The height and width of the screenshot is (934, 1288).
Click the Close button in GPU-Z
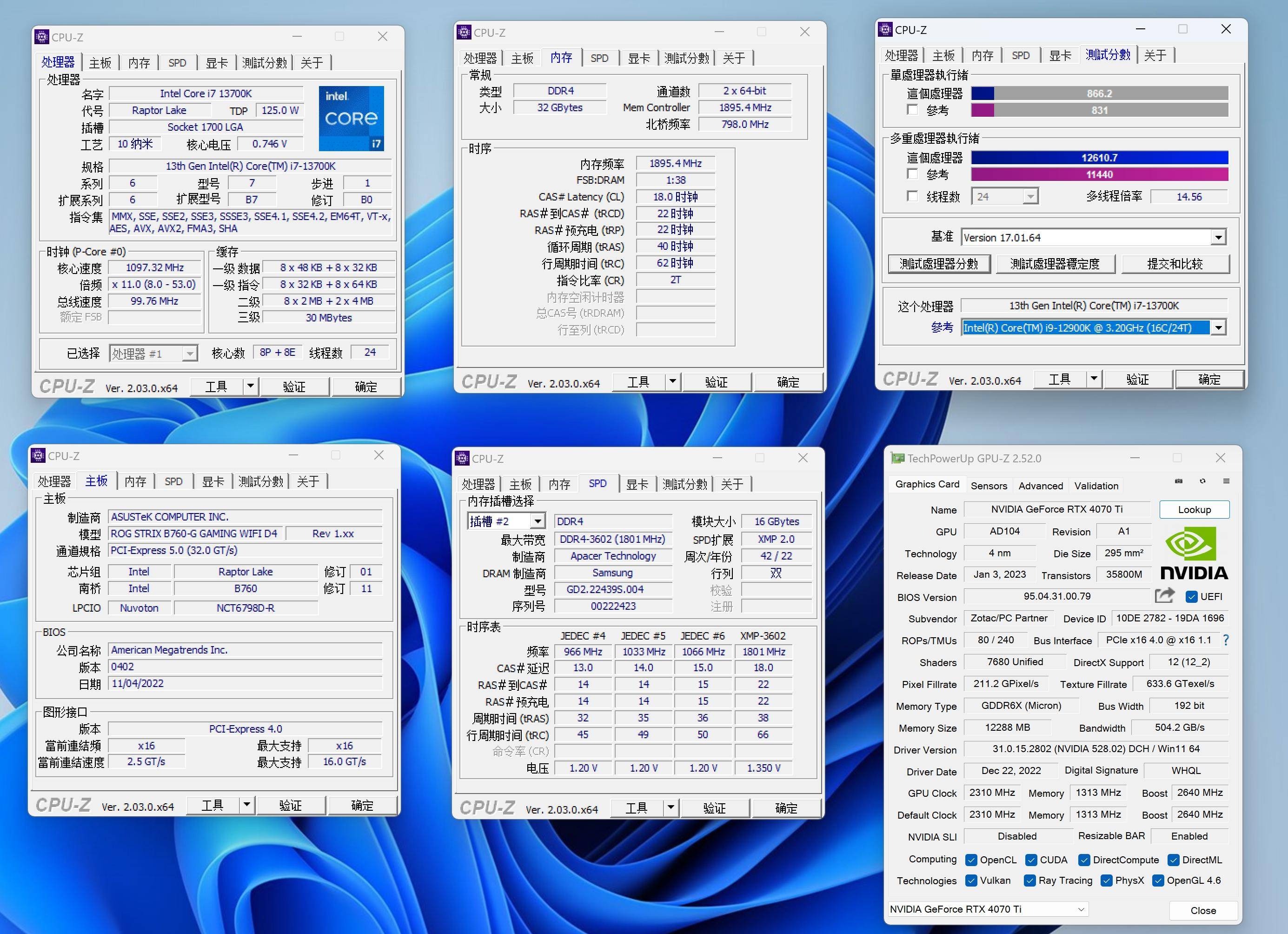(x=1203, y=910)
